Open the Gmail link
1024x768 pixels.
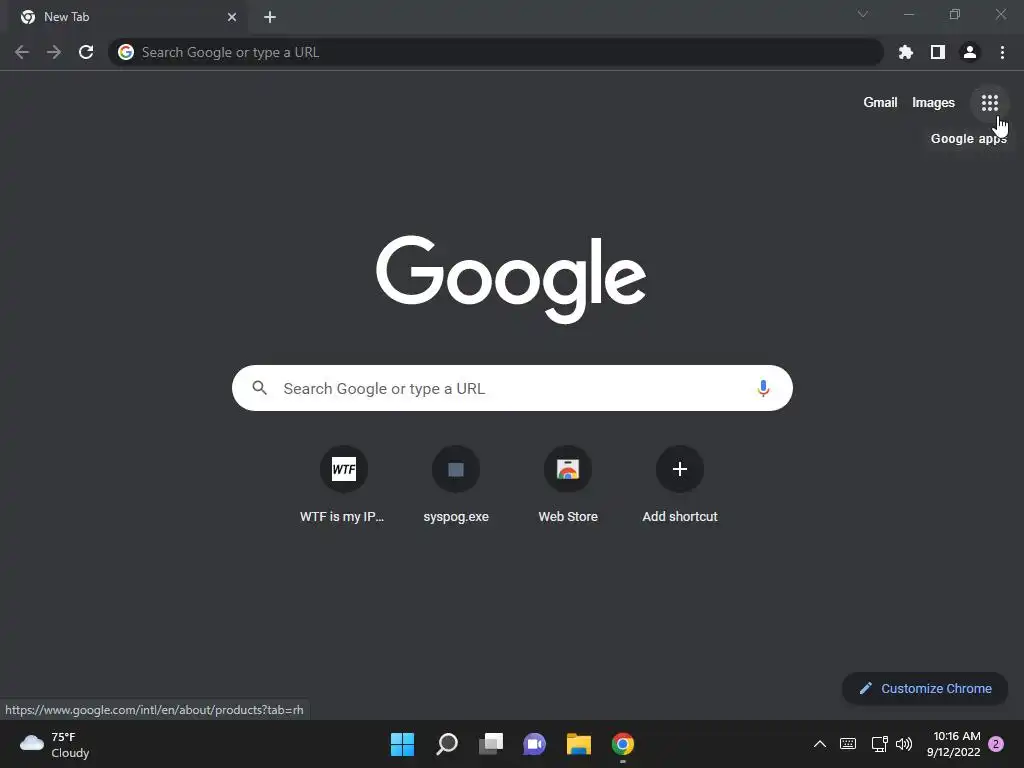coord(880,103)
